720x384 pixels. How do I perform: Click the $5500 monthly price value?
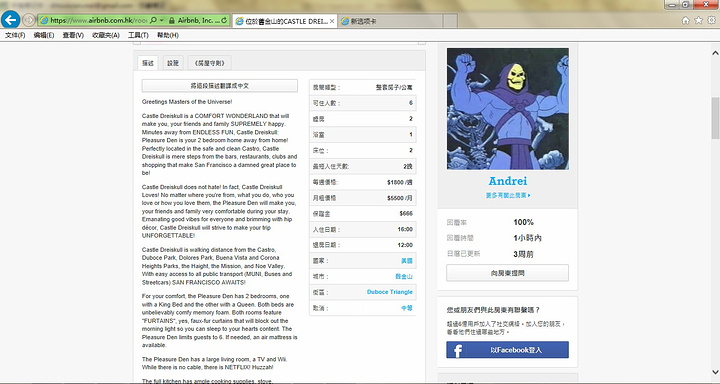coord(400,198)
